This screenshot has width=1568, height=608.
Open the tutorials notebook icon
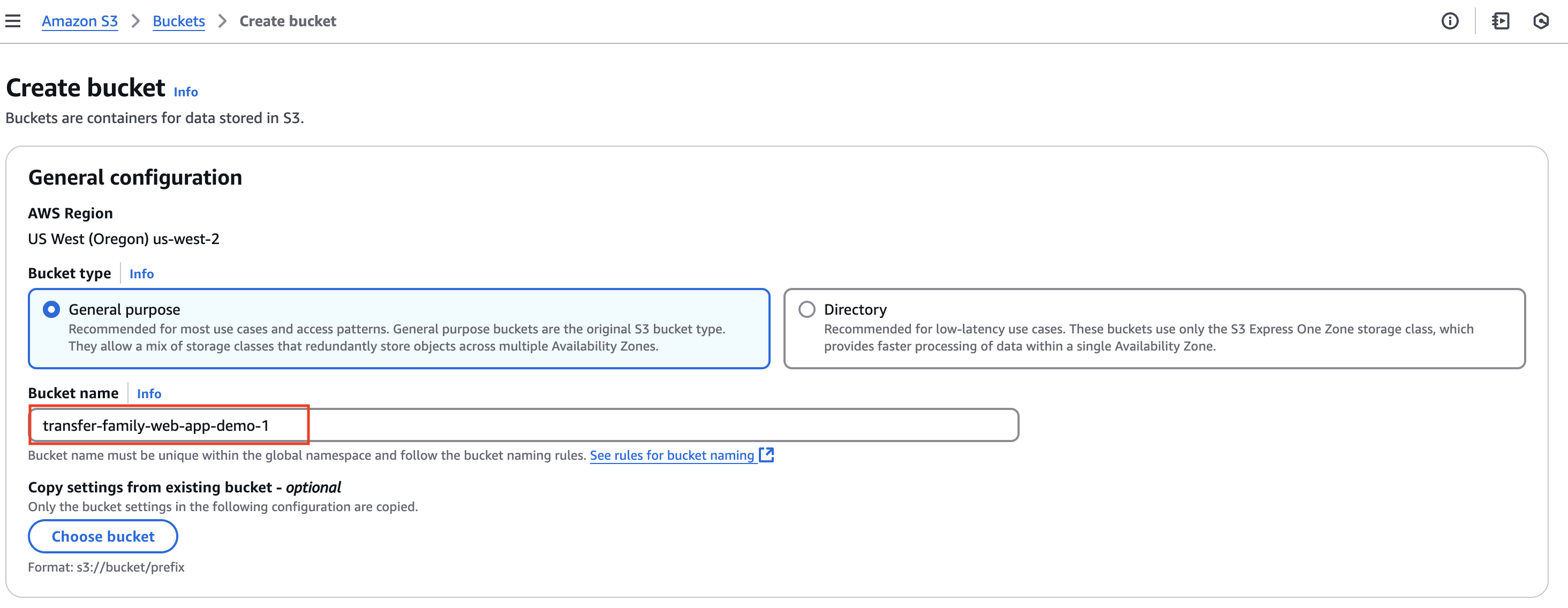[x=1500, y=21]
